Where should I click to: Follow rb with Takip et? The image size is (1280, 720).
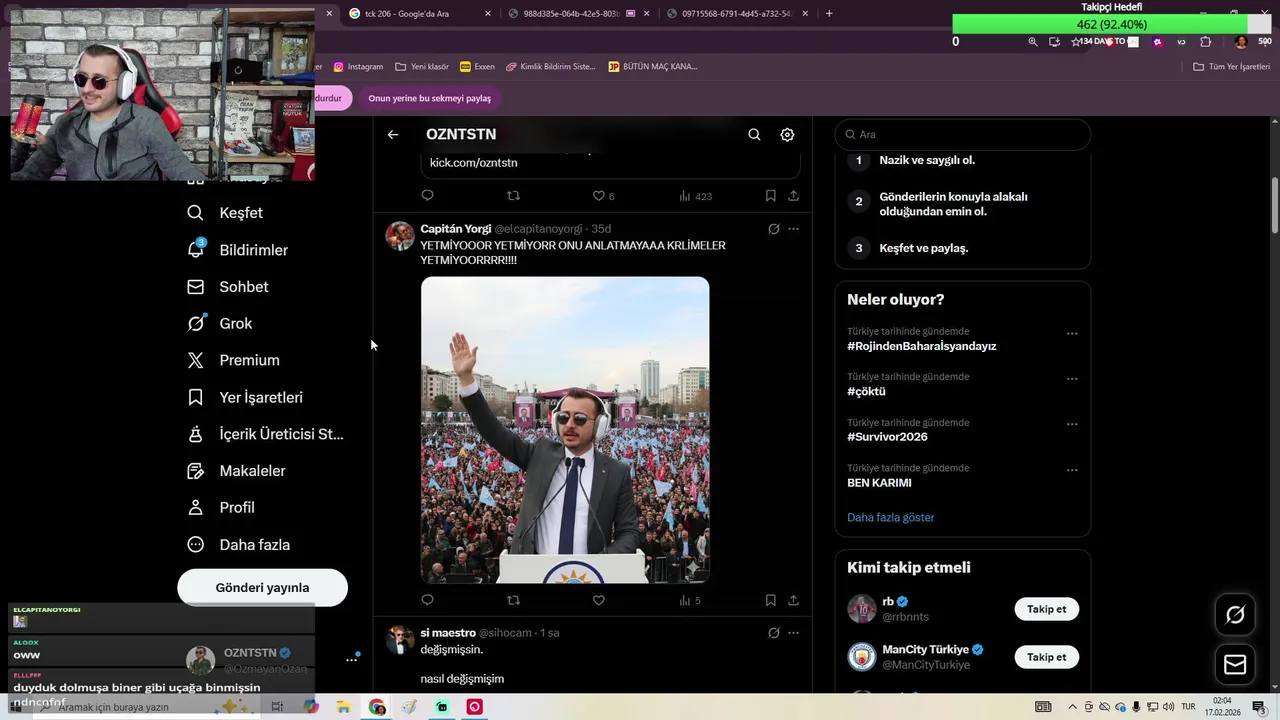click(1046, 609)
